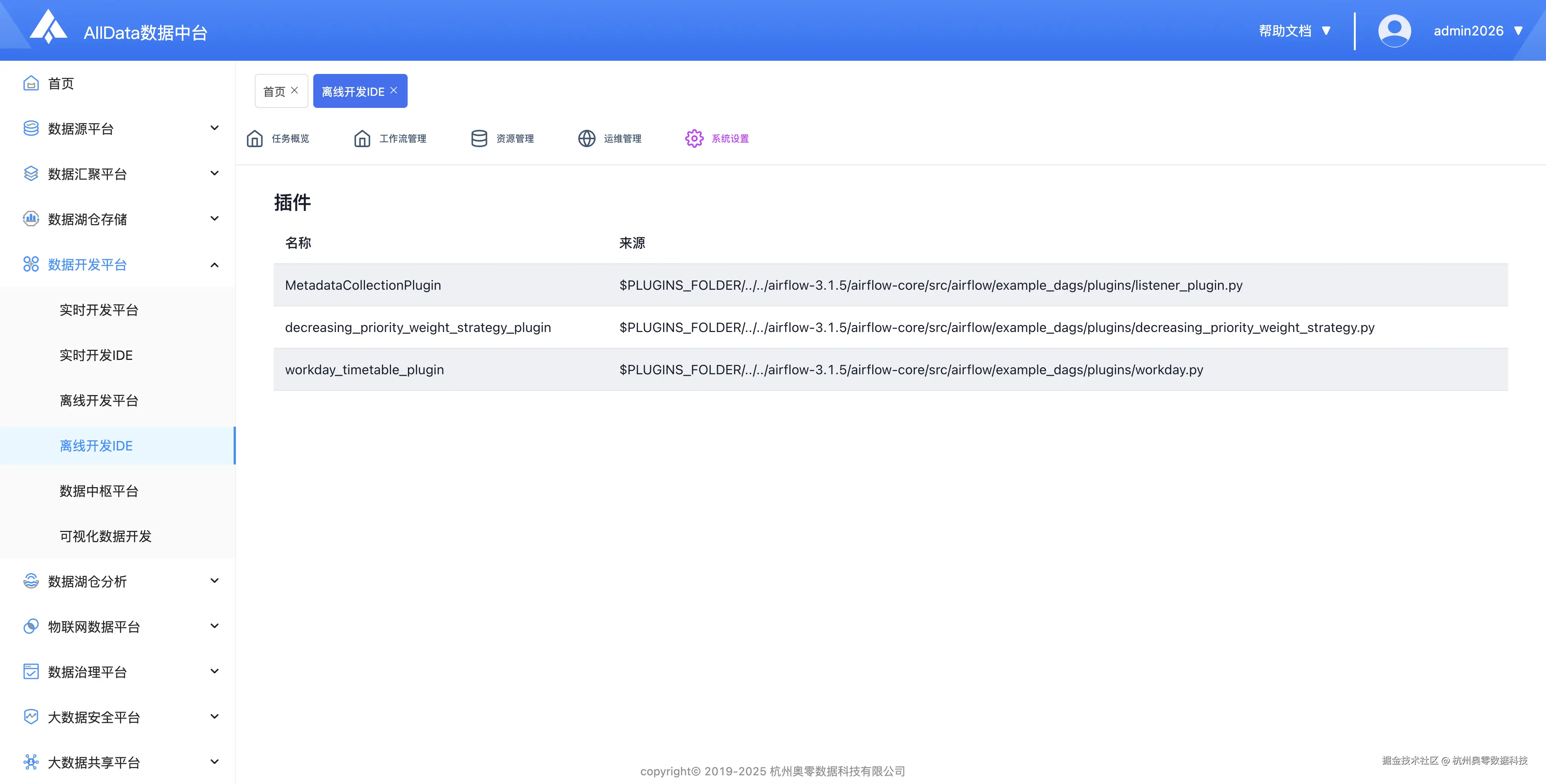1546x784 pixels.
Task: Click the 大数据共享平台 sidebar icon
Action: (31, 762)
